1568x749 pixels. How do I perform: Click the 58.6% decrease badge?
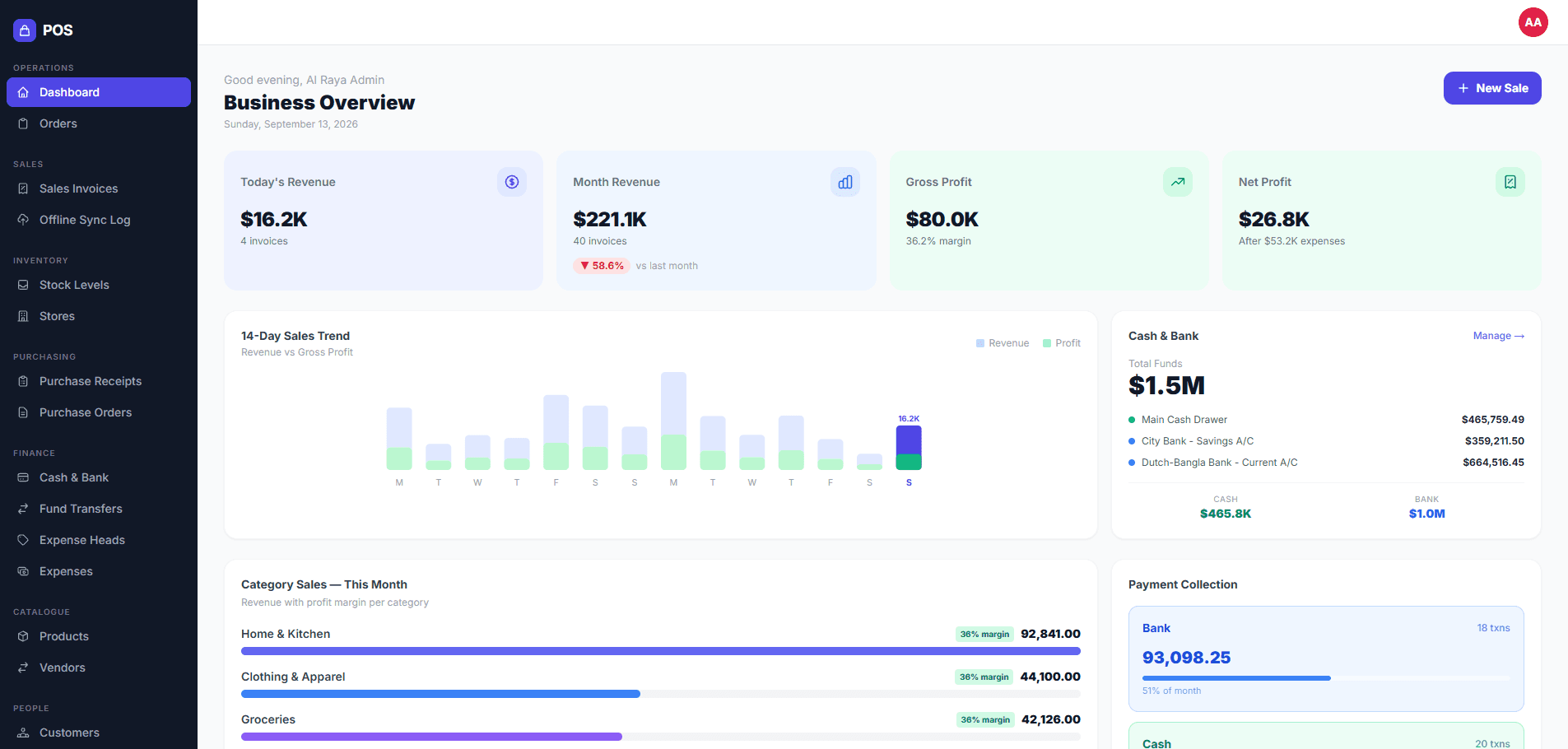coord(602,266)
